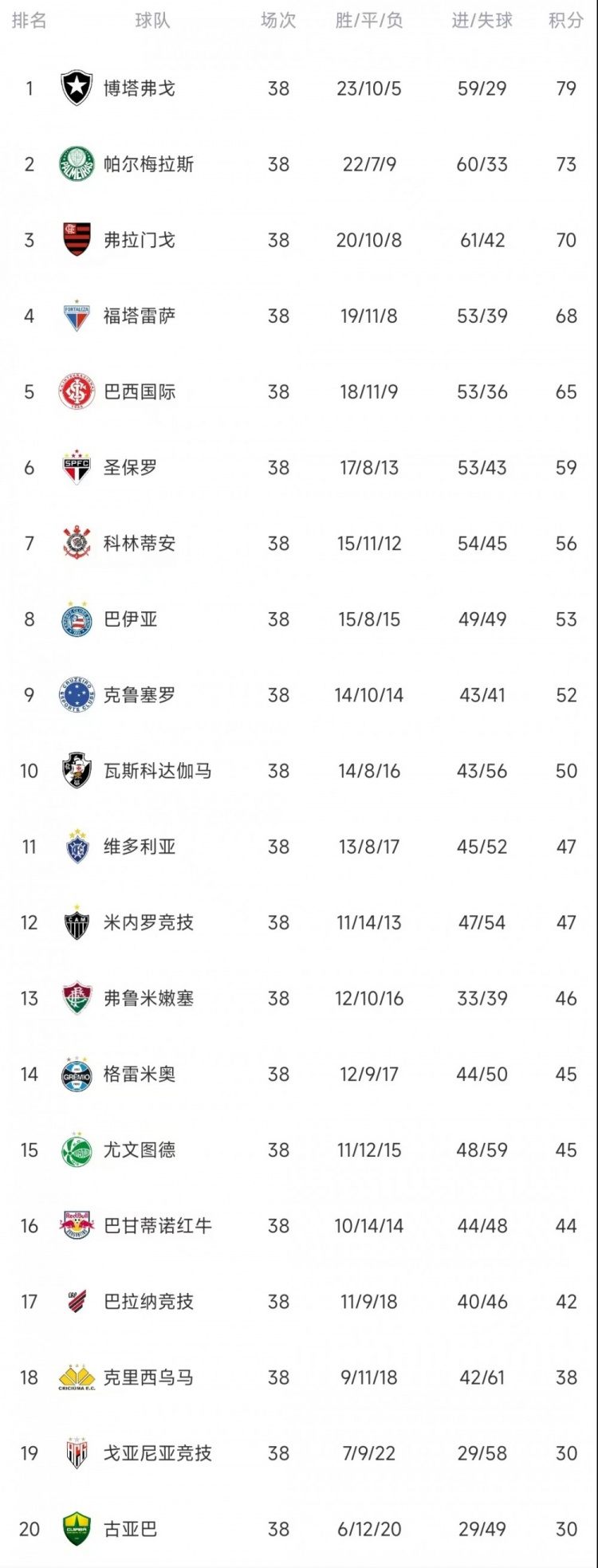The image size is (598, 1568).
Task: Select team name 福塔雷萨
Action: pyautogui.click(x=140, y=316)
